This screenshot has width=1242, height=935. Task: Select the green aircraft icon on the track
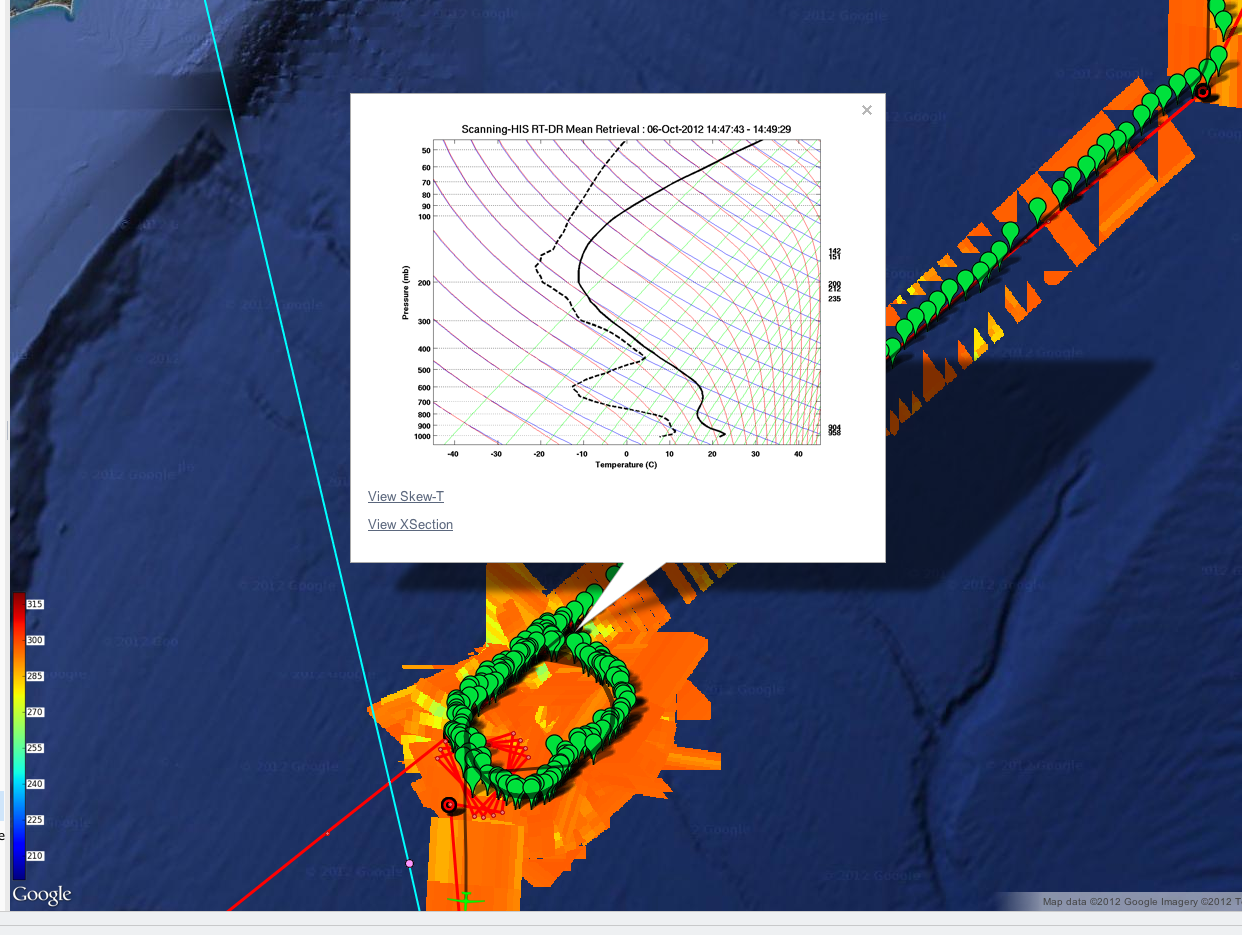pyautogui.click(x=465, y=900)
